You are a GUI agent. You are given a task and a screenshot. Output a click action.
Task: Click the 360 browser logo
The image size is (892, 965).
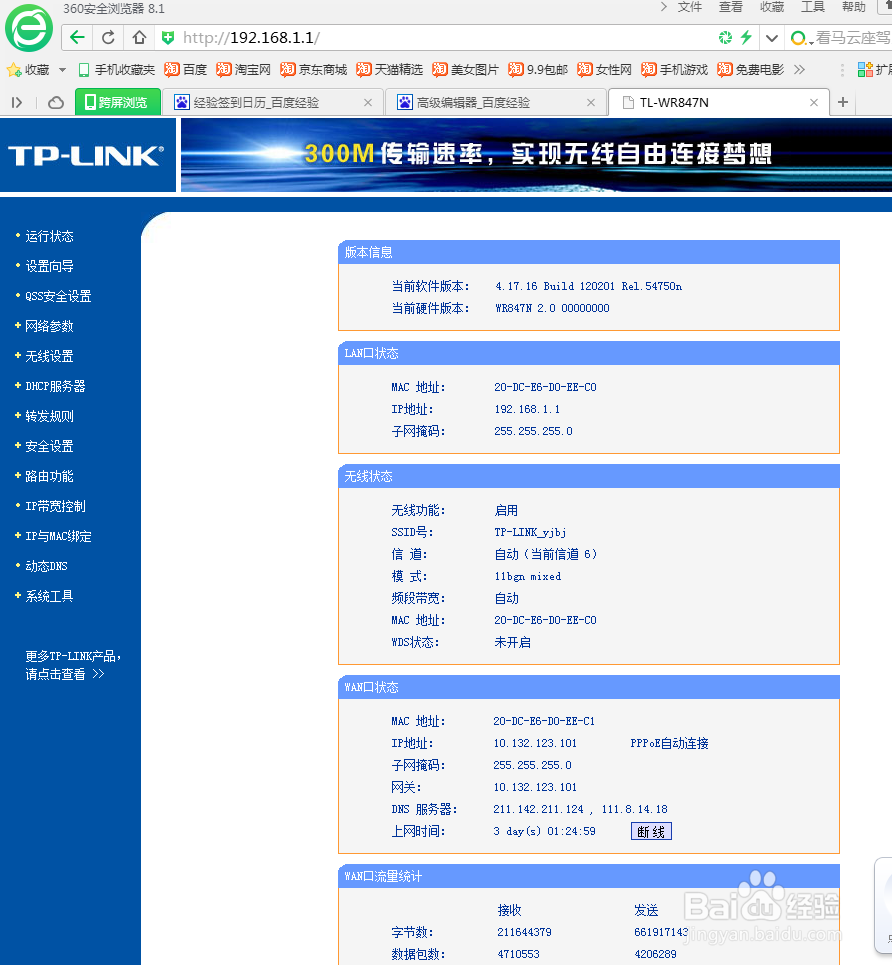[29, 28]
